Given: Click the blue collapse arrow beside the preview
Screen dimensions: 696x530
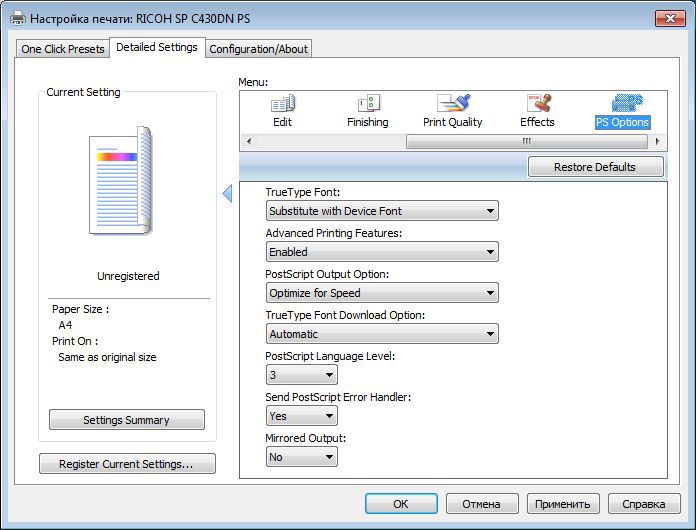Looking at the screenshot, I should (x=227, y=193).
